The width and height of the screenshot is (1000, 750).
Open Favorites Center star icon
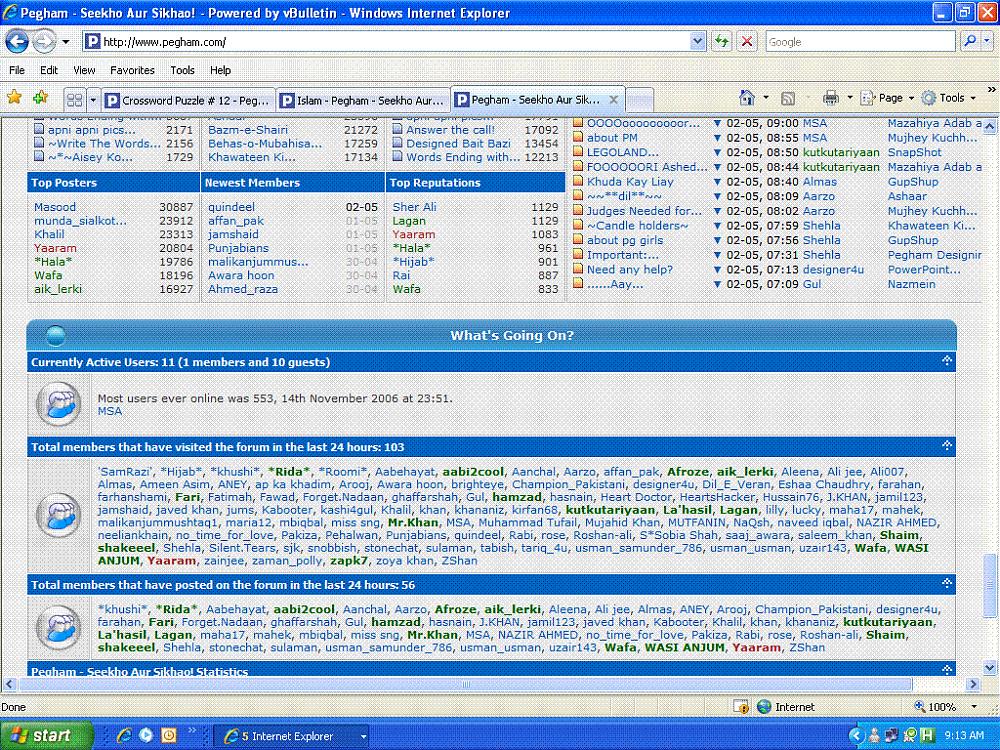pyautogui.click(x=14, y=98)
